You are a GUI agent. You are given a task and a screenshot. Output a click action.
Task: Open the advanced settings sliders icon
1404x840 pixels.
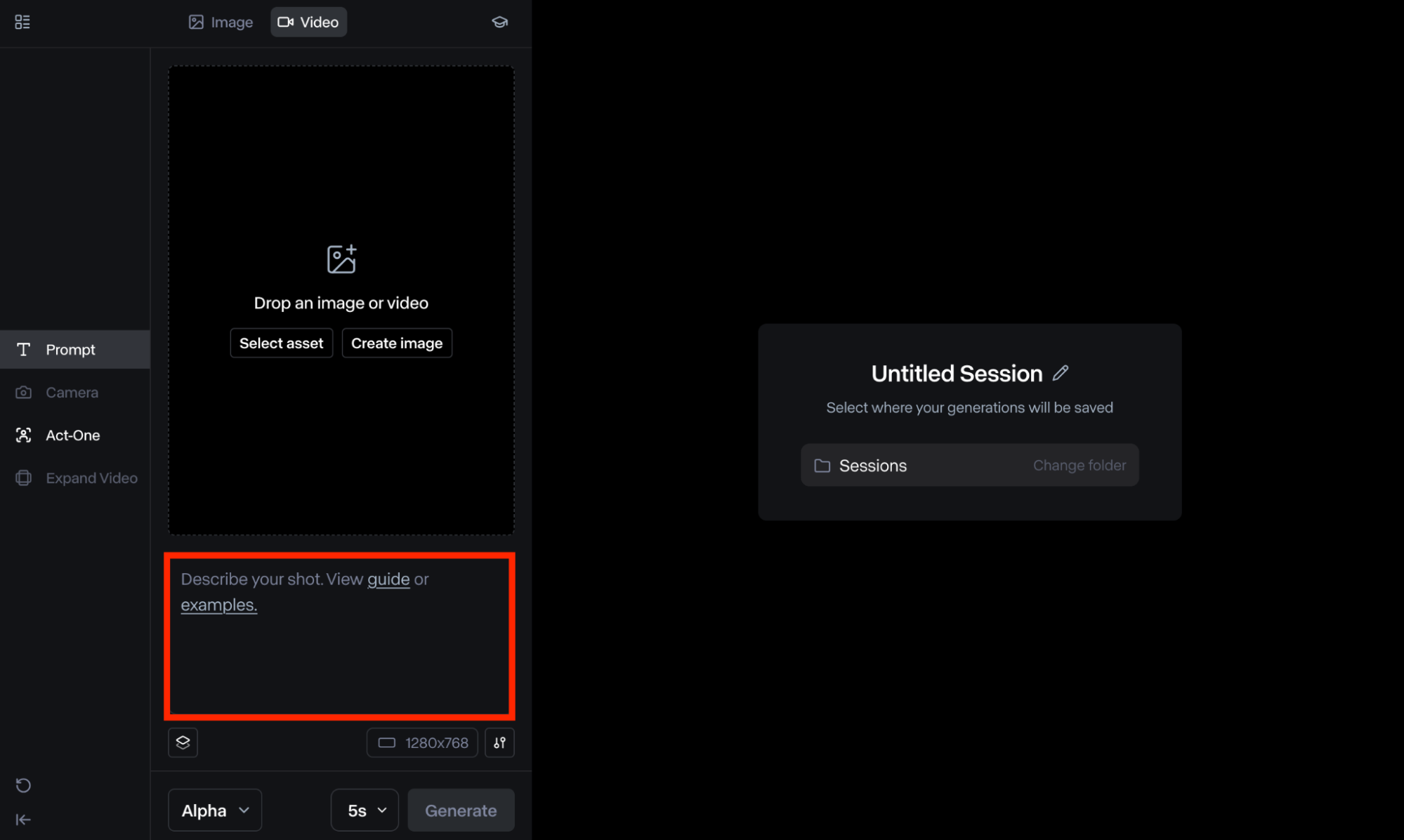(499, 742)
